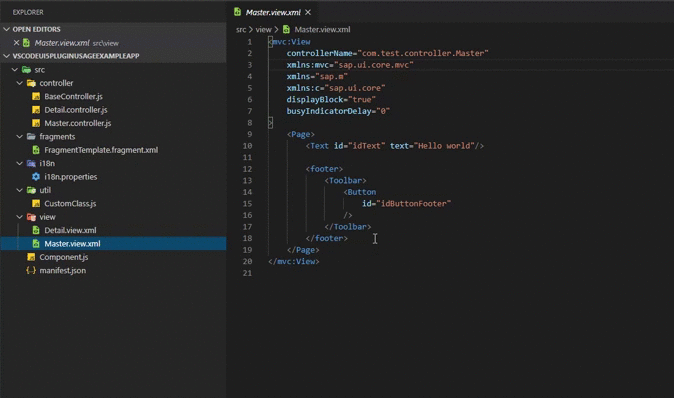The width and height of the screenshot is (674, 398).
Task: Click the Master.view.xml breadcrumb segment
Action: point(322,29)
